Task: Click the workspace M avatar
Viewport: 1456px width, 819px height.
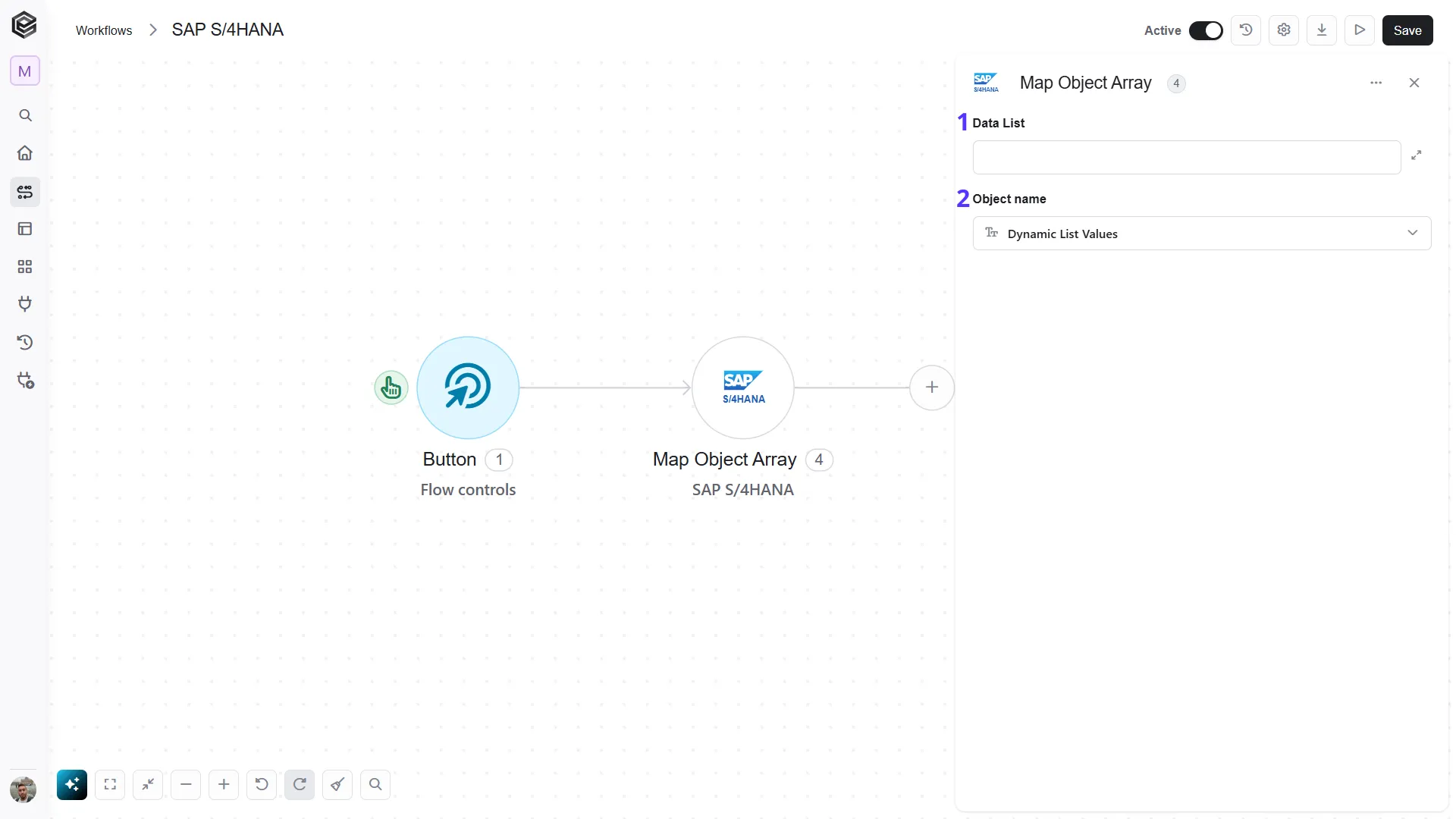Action: coord(25,71)
